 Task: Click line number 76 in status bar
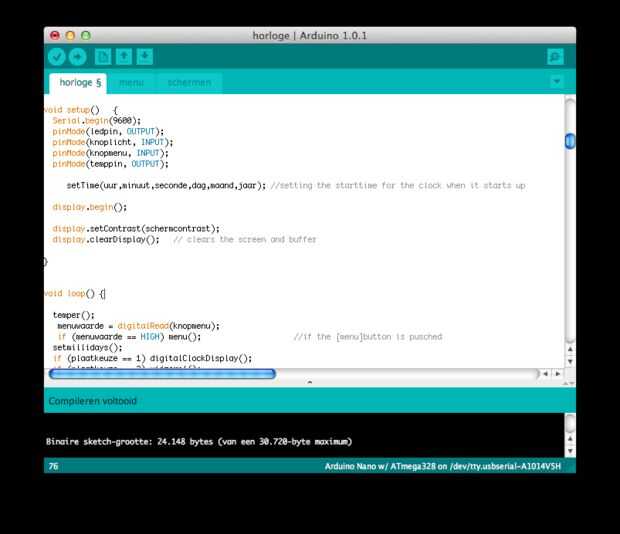(53, 466)
